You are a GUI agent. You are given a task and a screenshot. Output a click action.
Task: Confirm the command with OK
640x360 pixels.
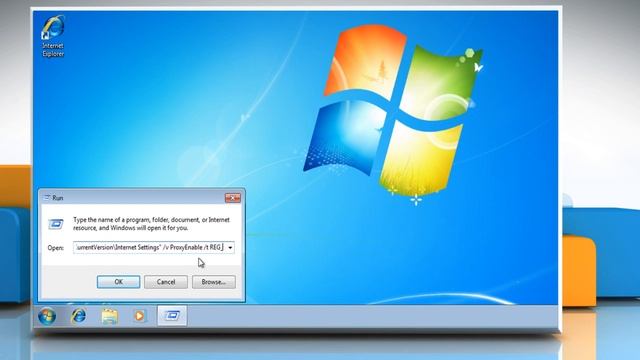click(118, 282)
